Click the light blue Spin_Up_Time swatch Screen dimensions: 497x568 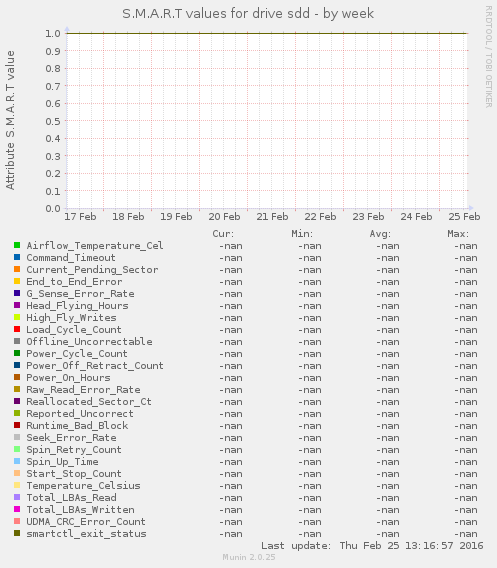17,461
